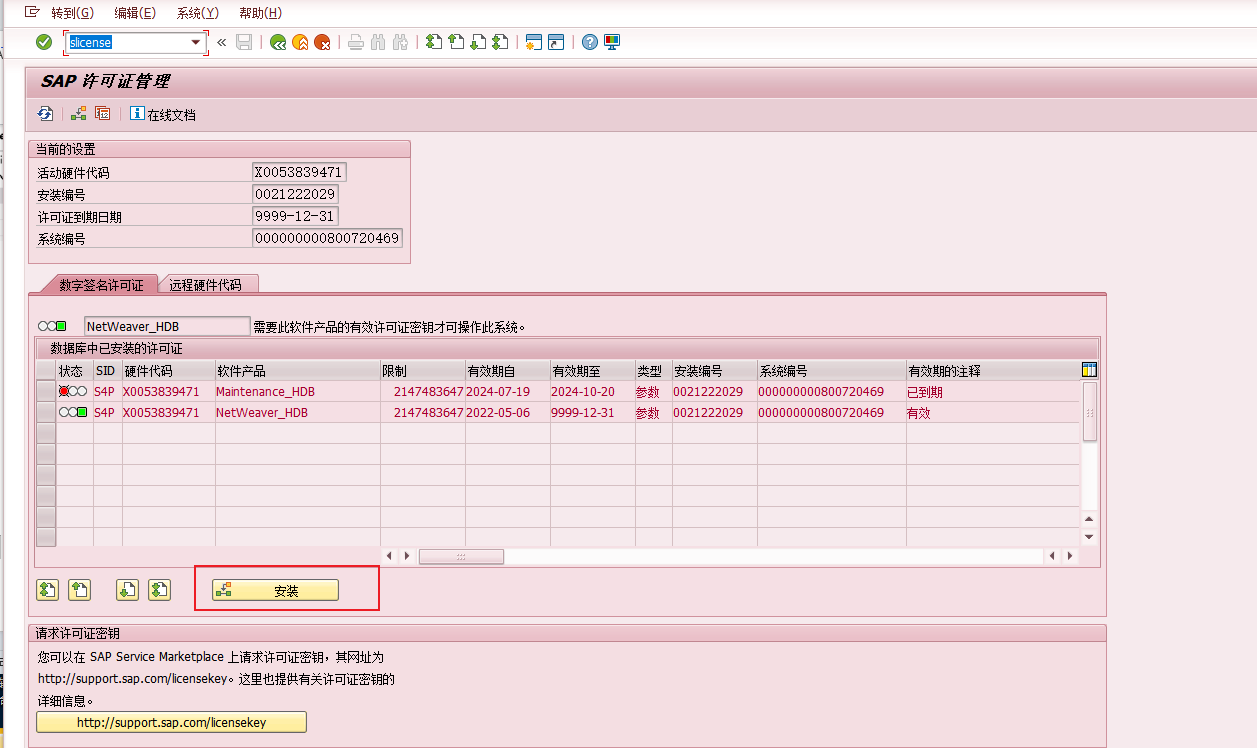Open 在线文档 info button
Screen dimensions: 1257x748
163,114
